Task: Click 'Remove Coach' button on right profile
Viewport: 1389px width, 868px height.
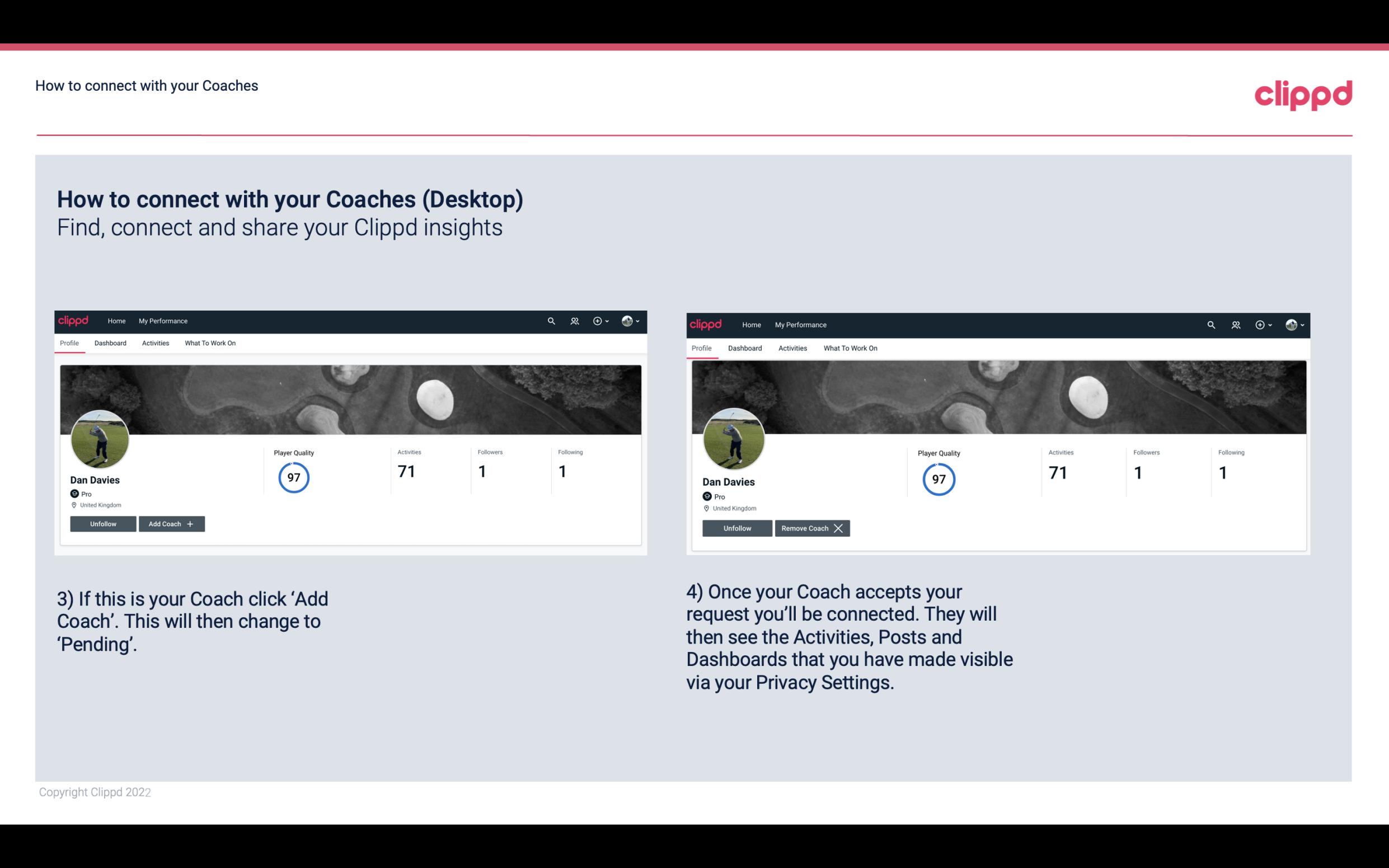Action: [x=811, y=528]
